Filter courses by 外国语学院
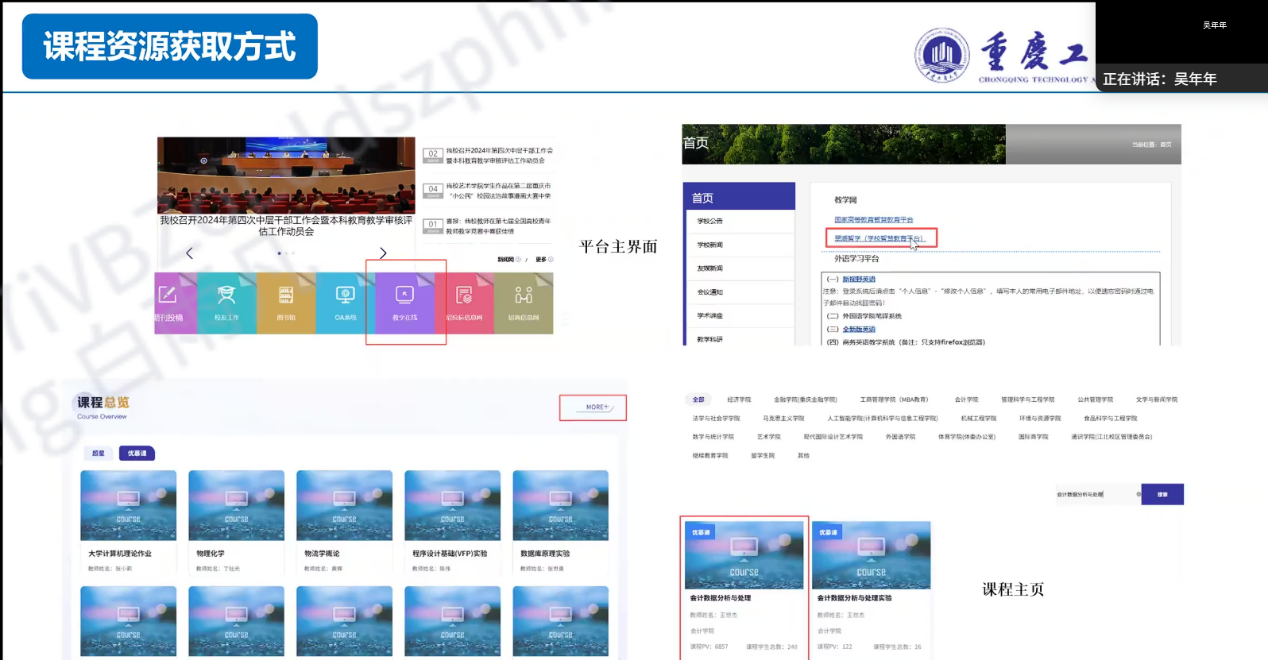Viewport: 1268px width, 660px height. pos(901,437)
